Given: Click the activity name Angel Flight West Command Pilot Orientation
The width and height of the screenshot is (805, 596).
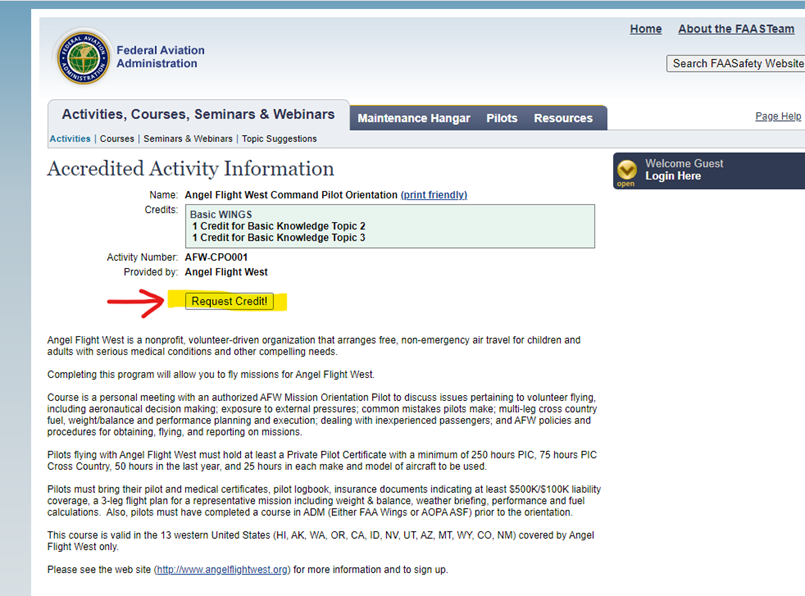Looking at the screenshot, I should tap(291, 195).
